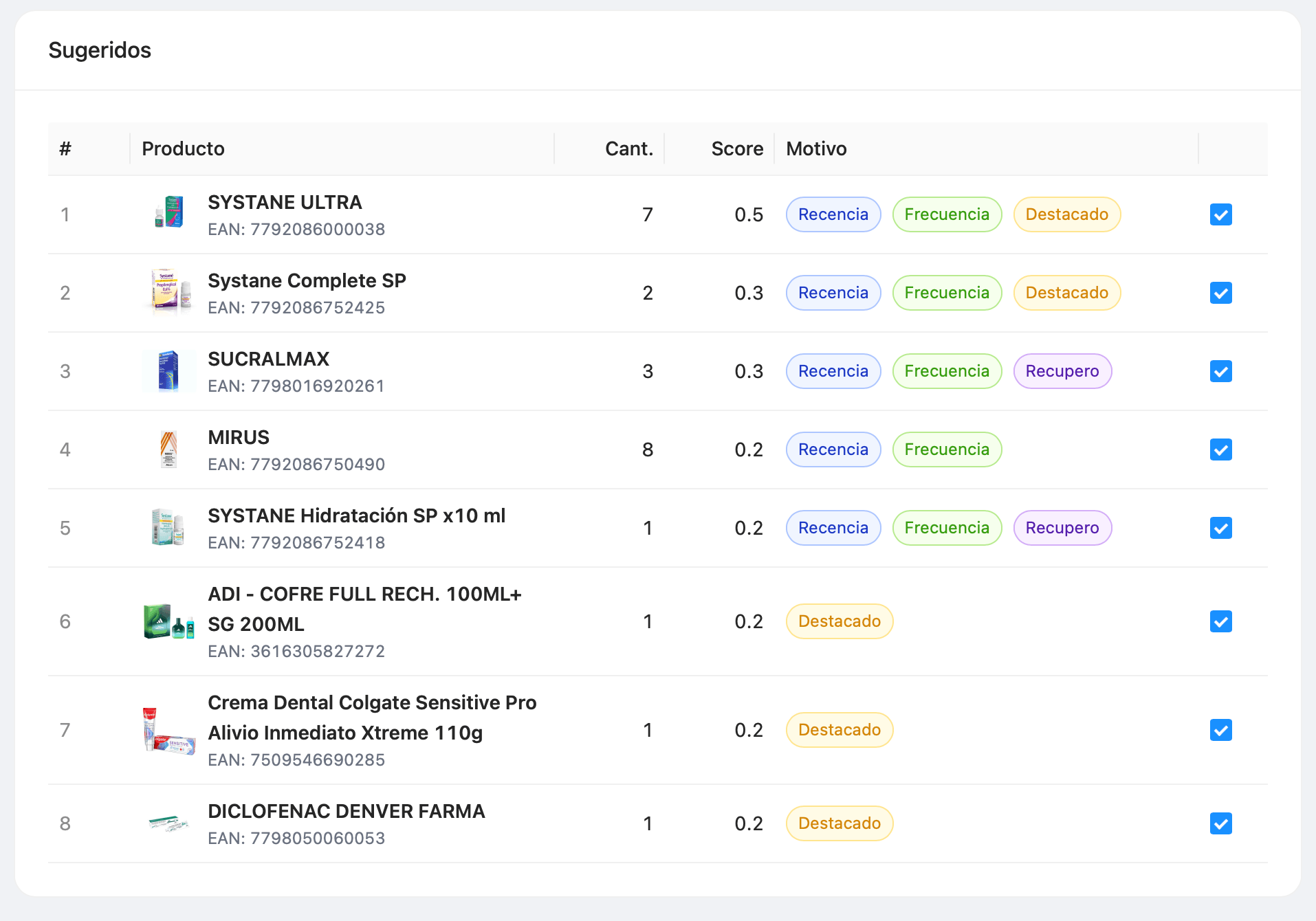Select the SYSTANE ULTRA product name
Viewport: 1316px width, 921px height.
pos(285,202)
